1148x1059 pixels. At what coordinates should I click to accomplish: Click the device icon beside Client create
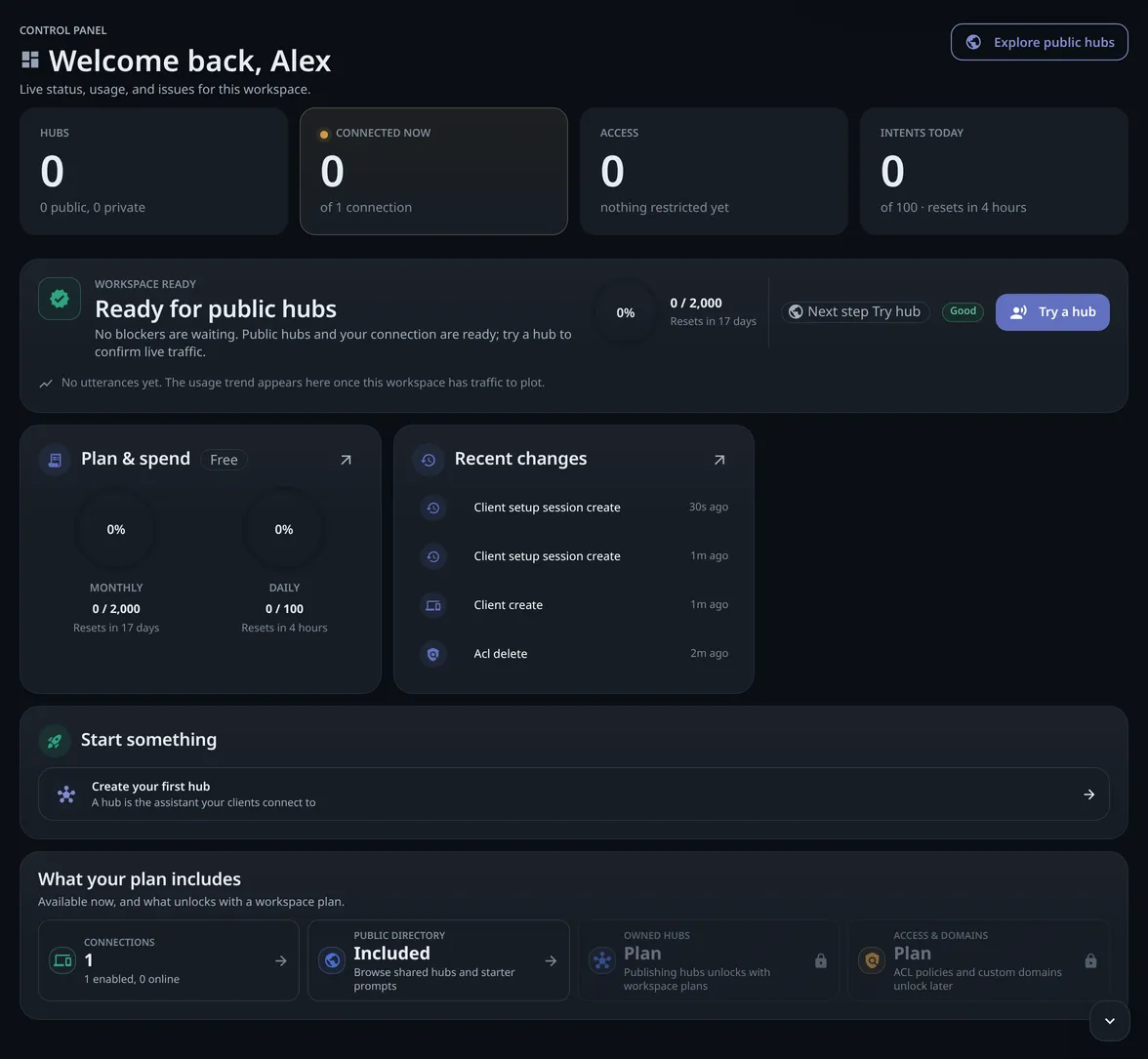tap(433, 605)
